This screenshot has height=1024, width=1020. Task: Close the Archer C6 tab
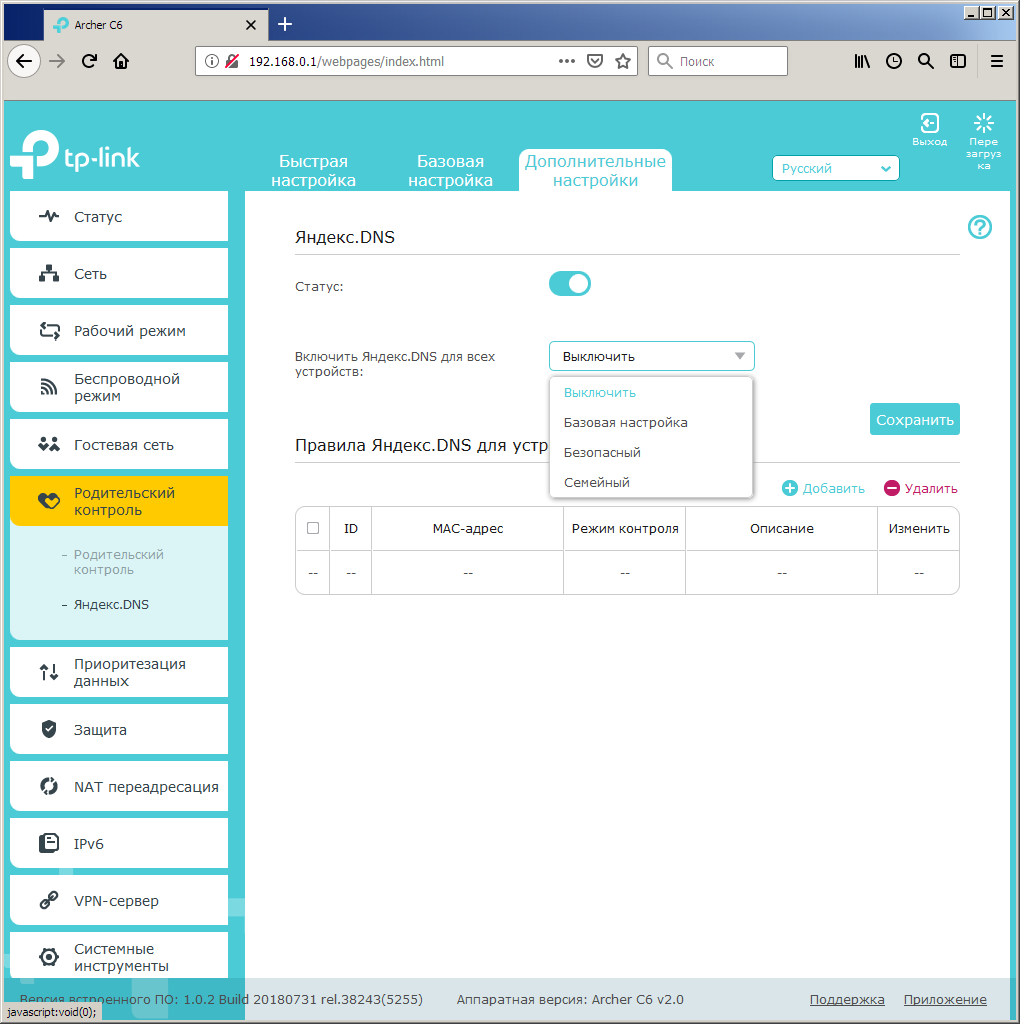click(x=251, y=25)
